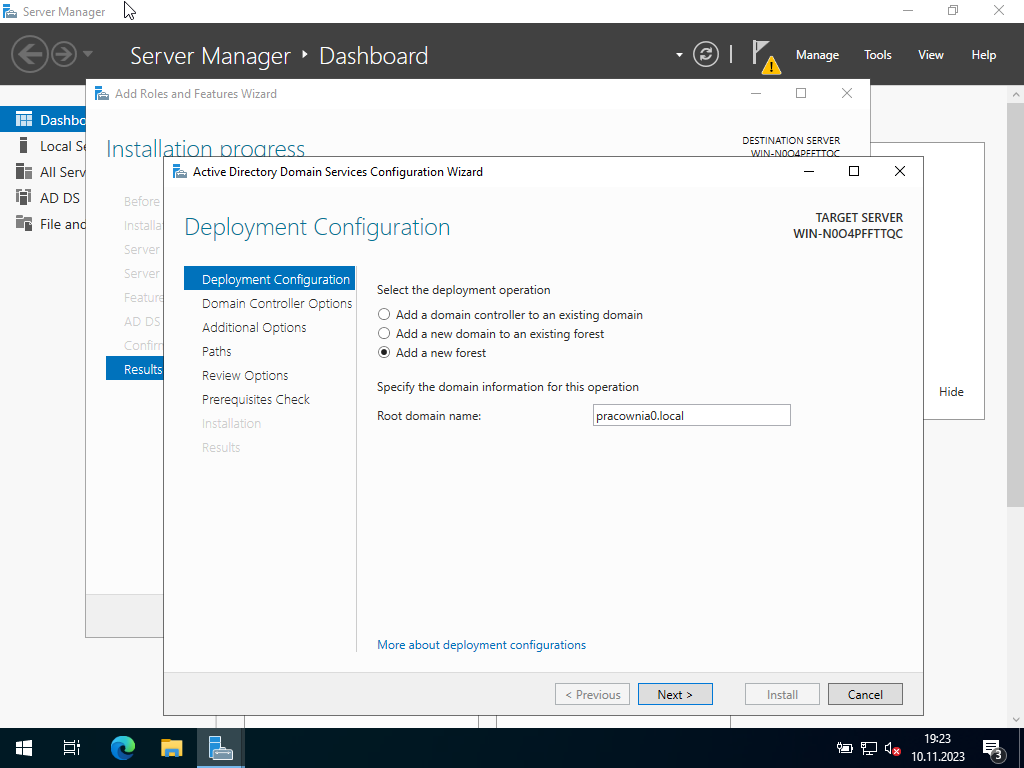Select the Local Server icon in the sidebar
Image resolution: width=1024 pixels, height=768 pixels.
(24, 146)
